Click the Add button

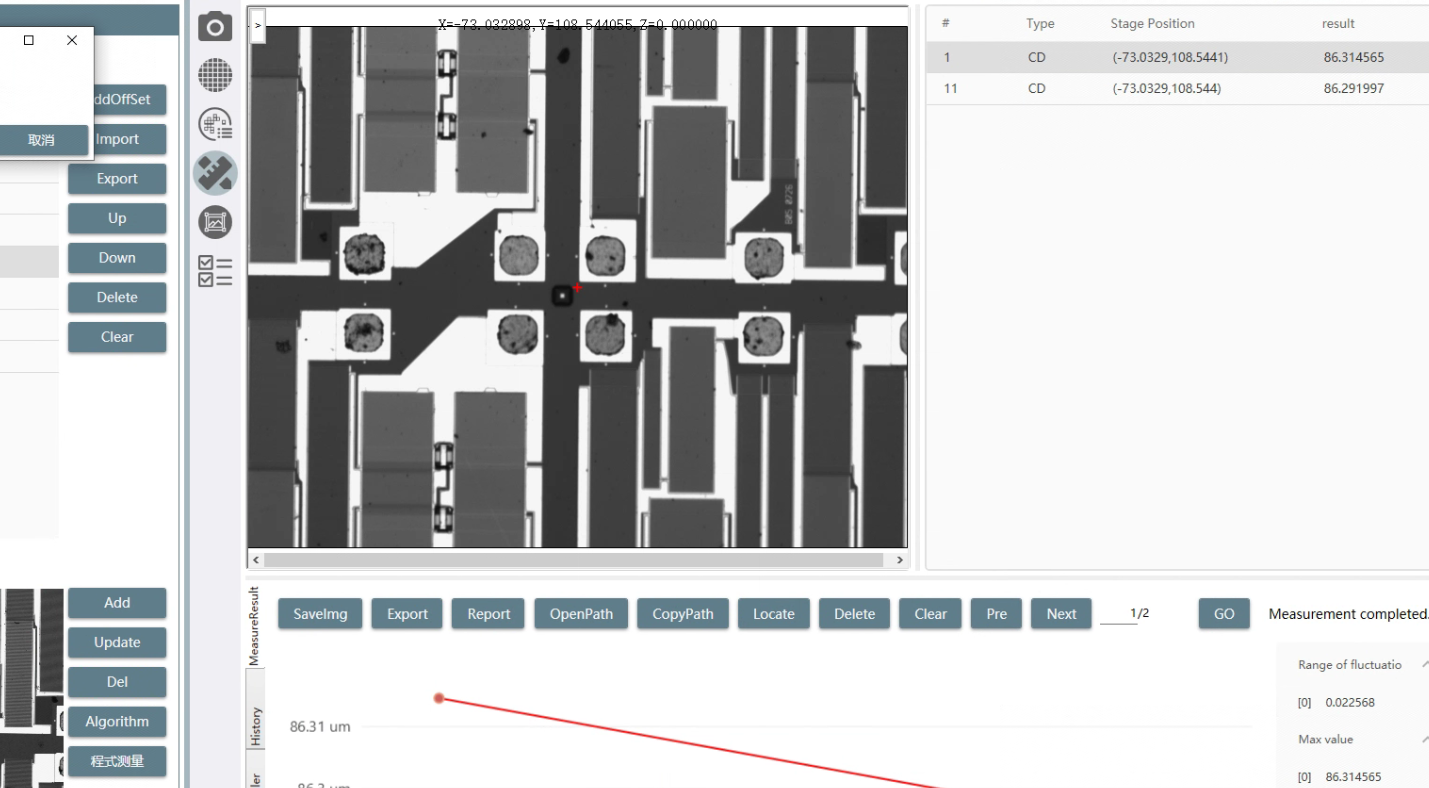(117, 603)
